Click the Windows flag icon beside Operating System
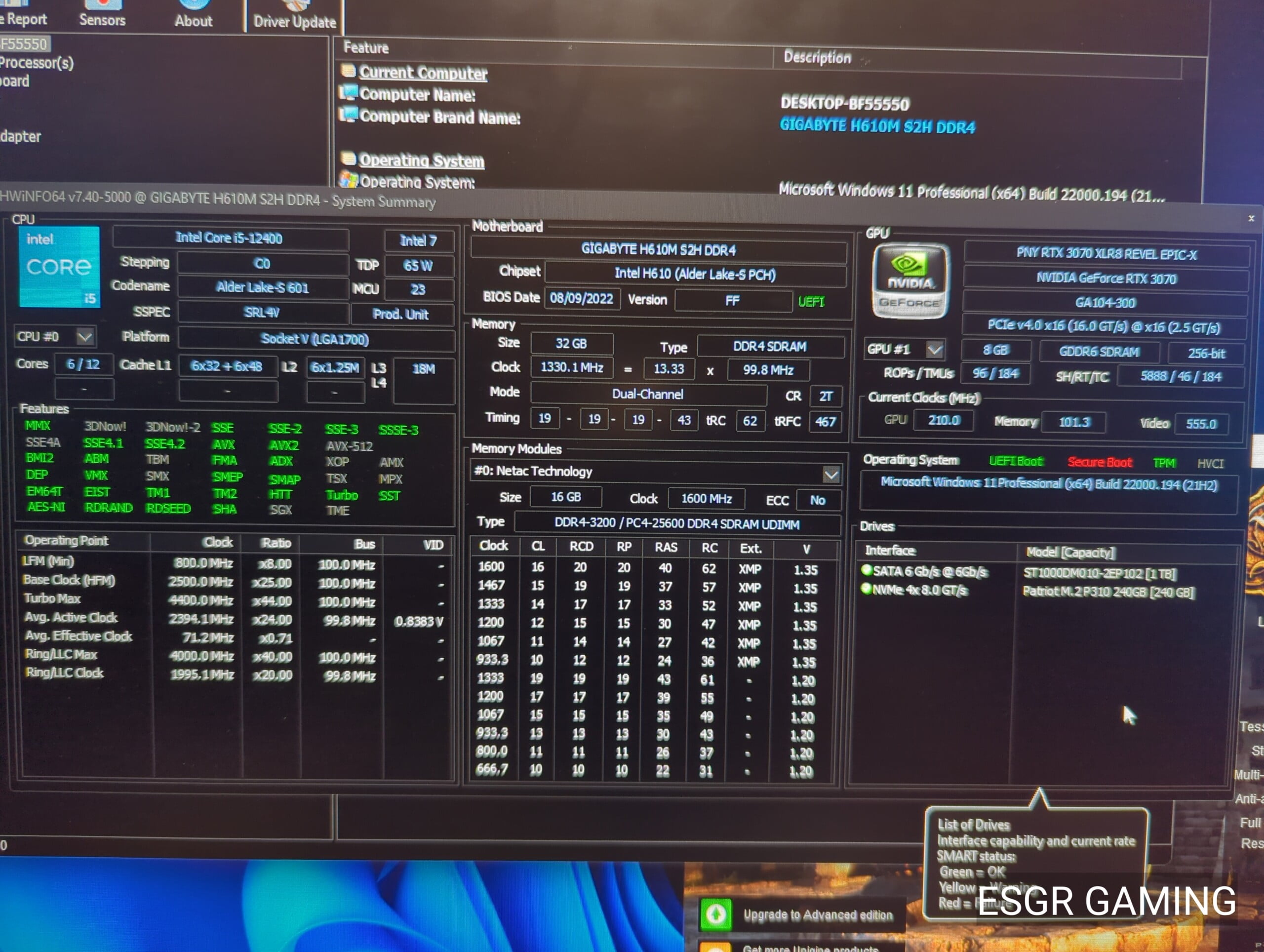Image resolution: width=1264 pixels, height=952 pixels. tap(349, 180)
